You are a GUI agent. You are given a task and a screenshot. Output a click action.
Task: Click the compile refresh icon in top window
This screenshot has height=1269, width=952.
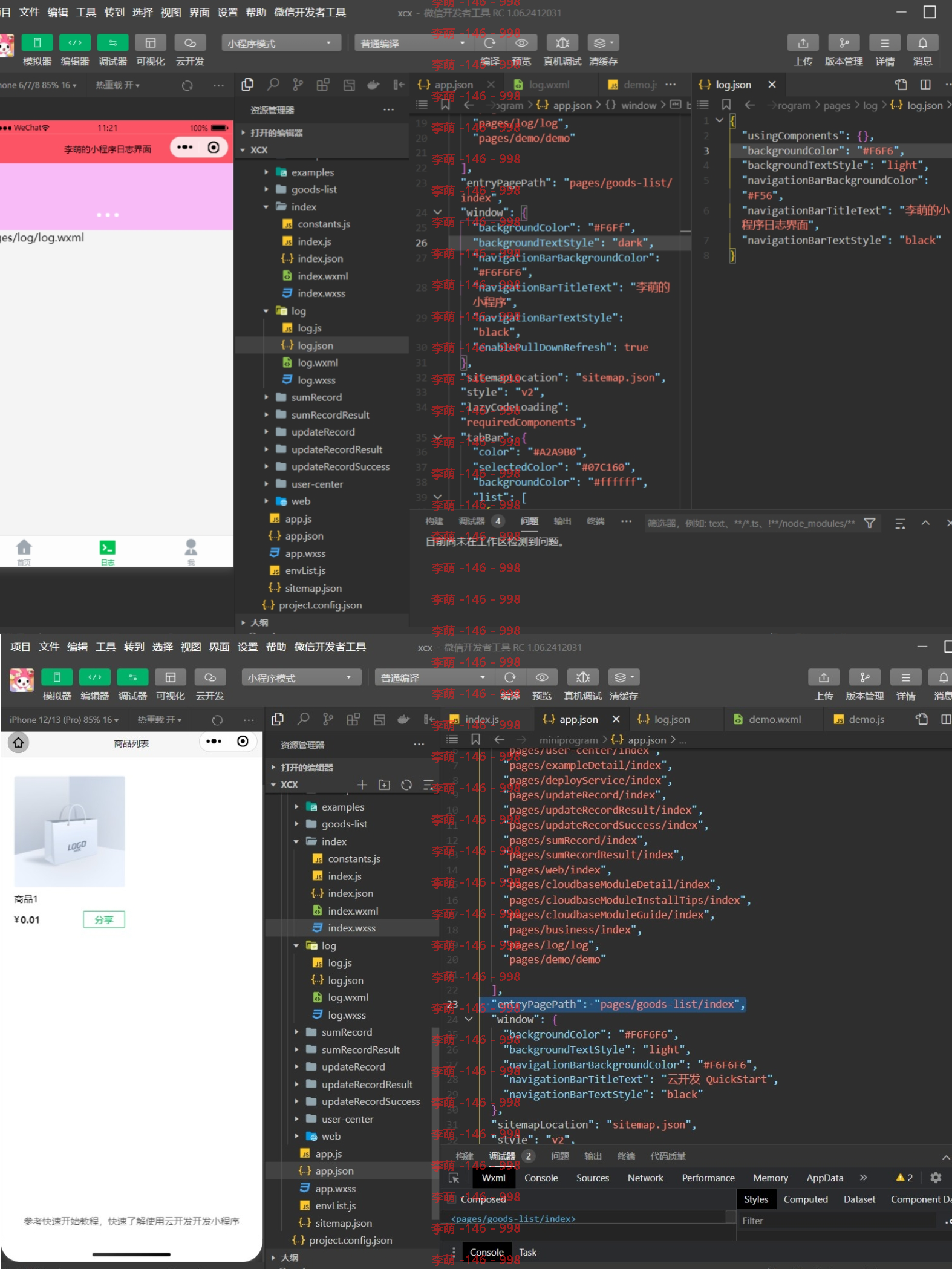[490, 43]
